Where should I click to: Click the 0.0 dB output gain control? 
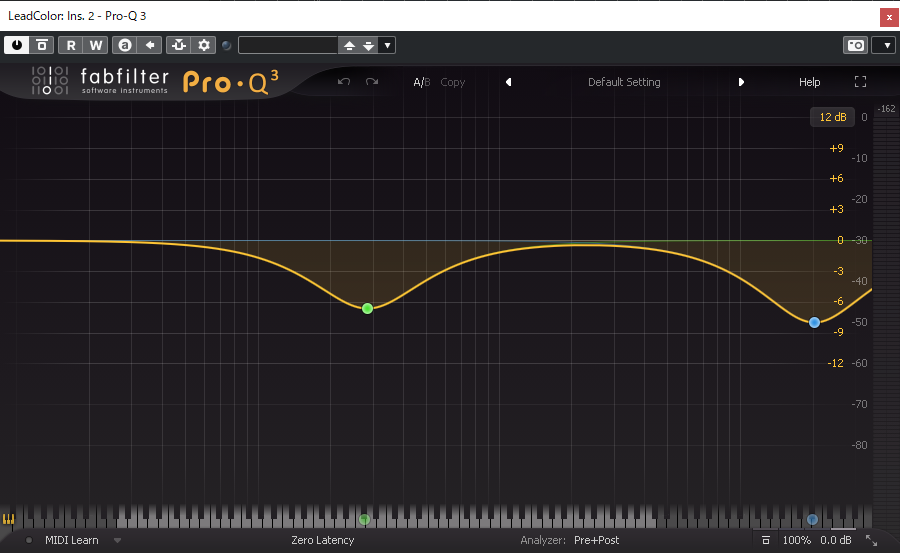pos(836,540)
